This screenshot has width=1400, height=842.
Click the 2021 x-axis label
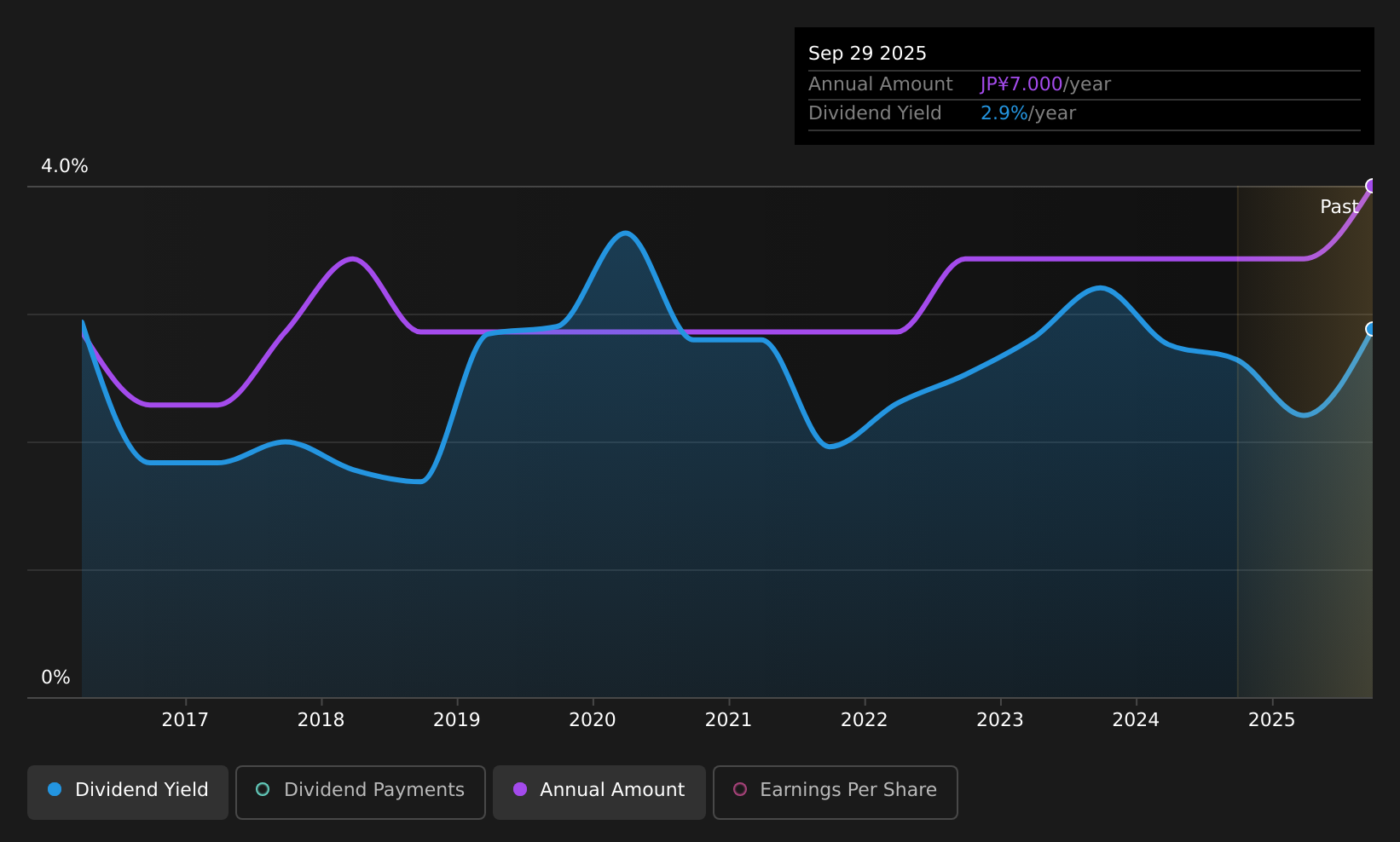(728, 720)
